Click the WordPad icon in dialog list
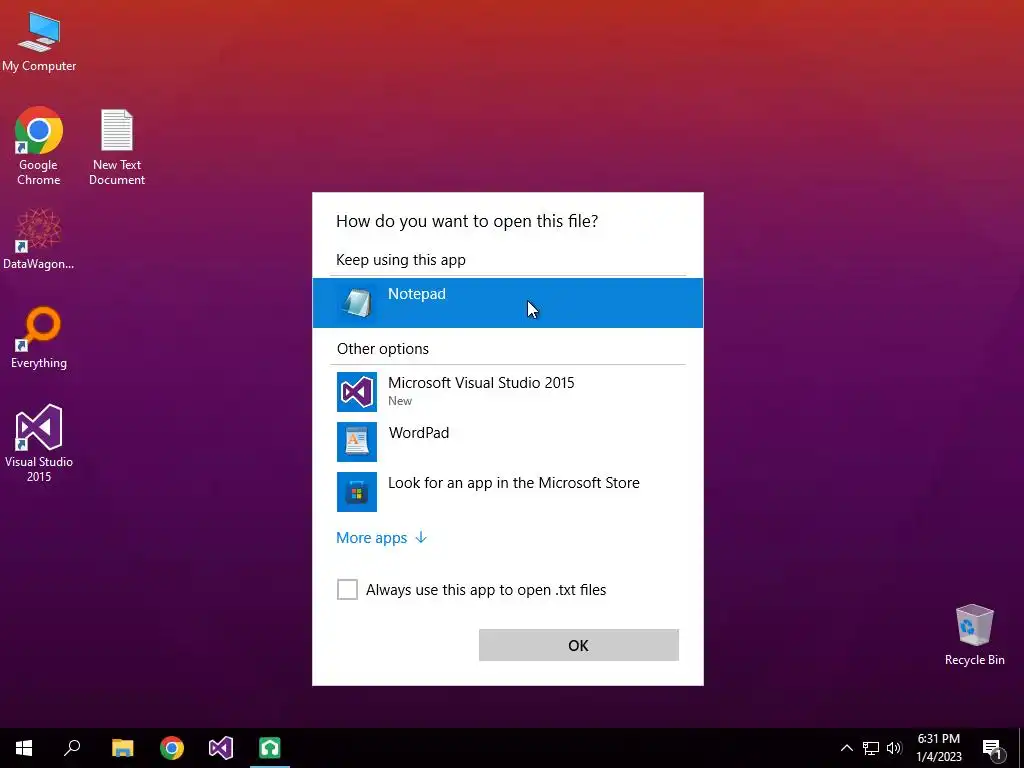 pos(357,441)
